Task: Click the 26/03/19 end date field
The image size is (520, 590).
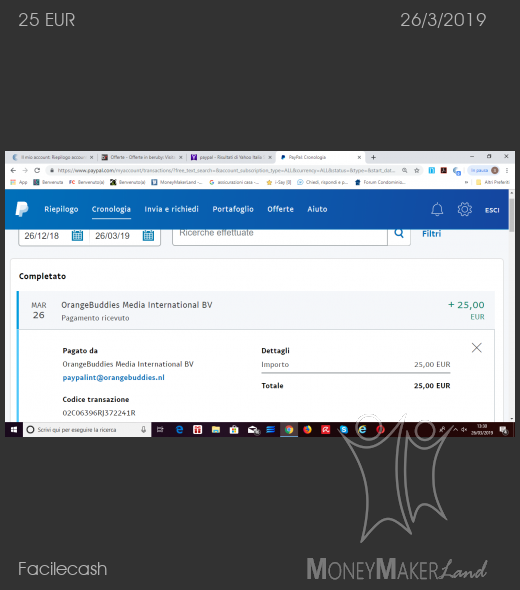Action: [x=112, y=236]
